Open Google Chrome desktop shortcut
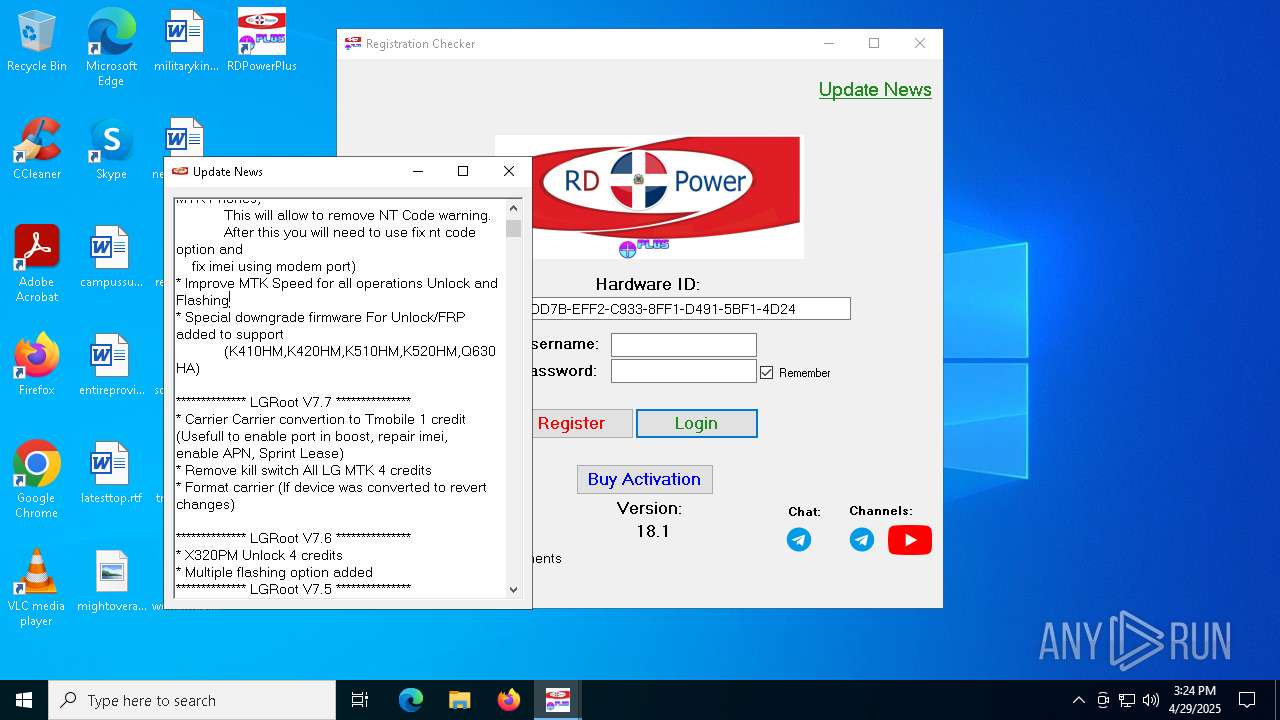Image resolution: width=1280 pixels, height=720 pixels. 37,480
